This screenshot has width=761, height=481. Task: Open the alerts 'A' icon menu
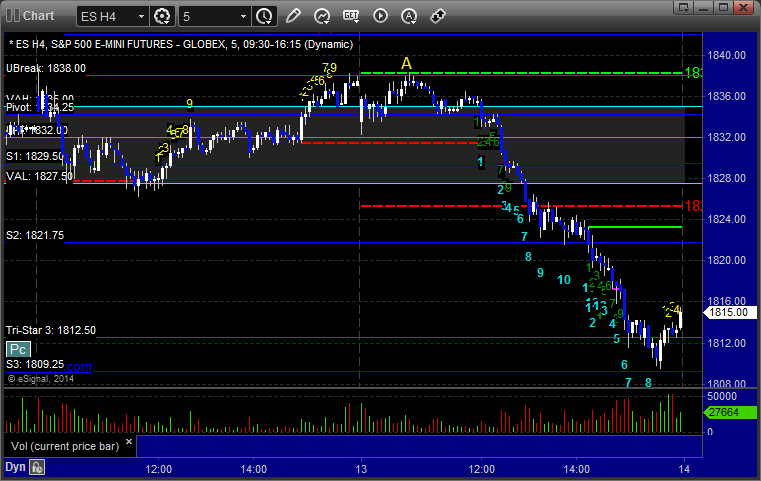click(409, 16)
